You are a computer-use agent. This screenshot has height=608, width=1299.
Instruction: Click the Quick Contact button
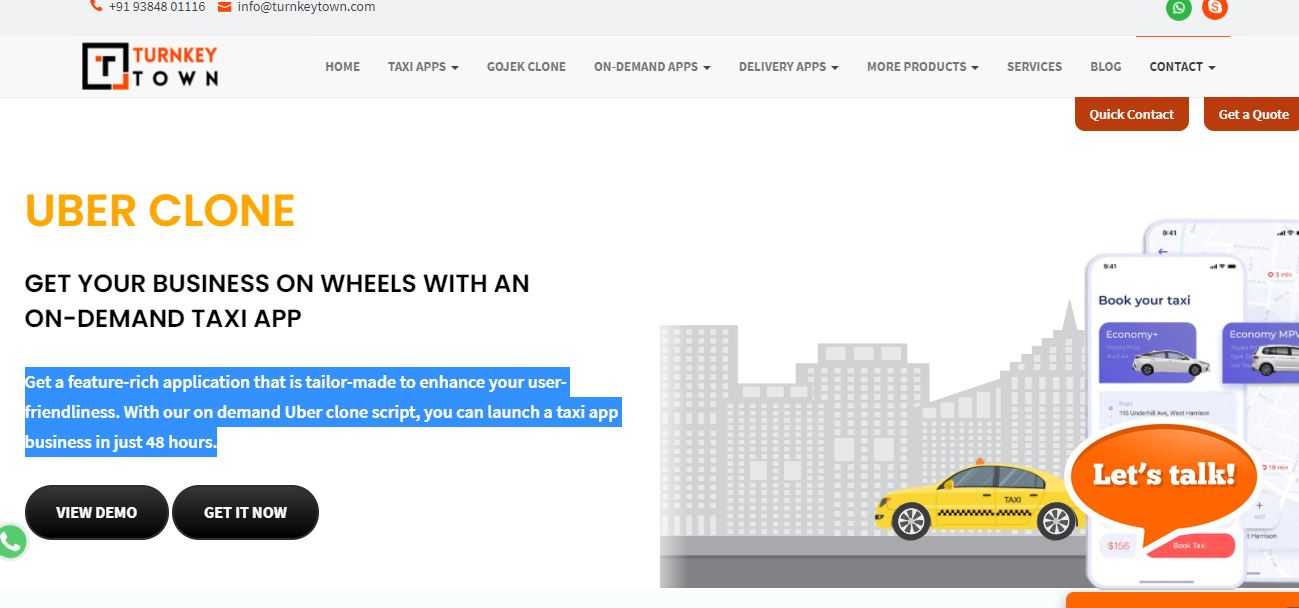(x=1131, y=114)
